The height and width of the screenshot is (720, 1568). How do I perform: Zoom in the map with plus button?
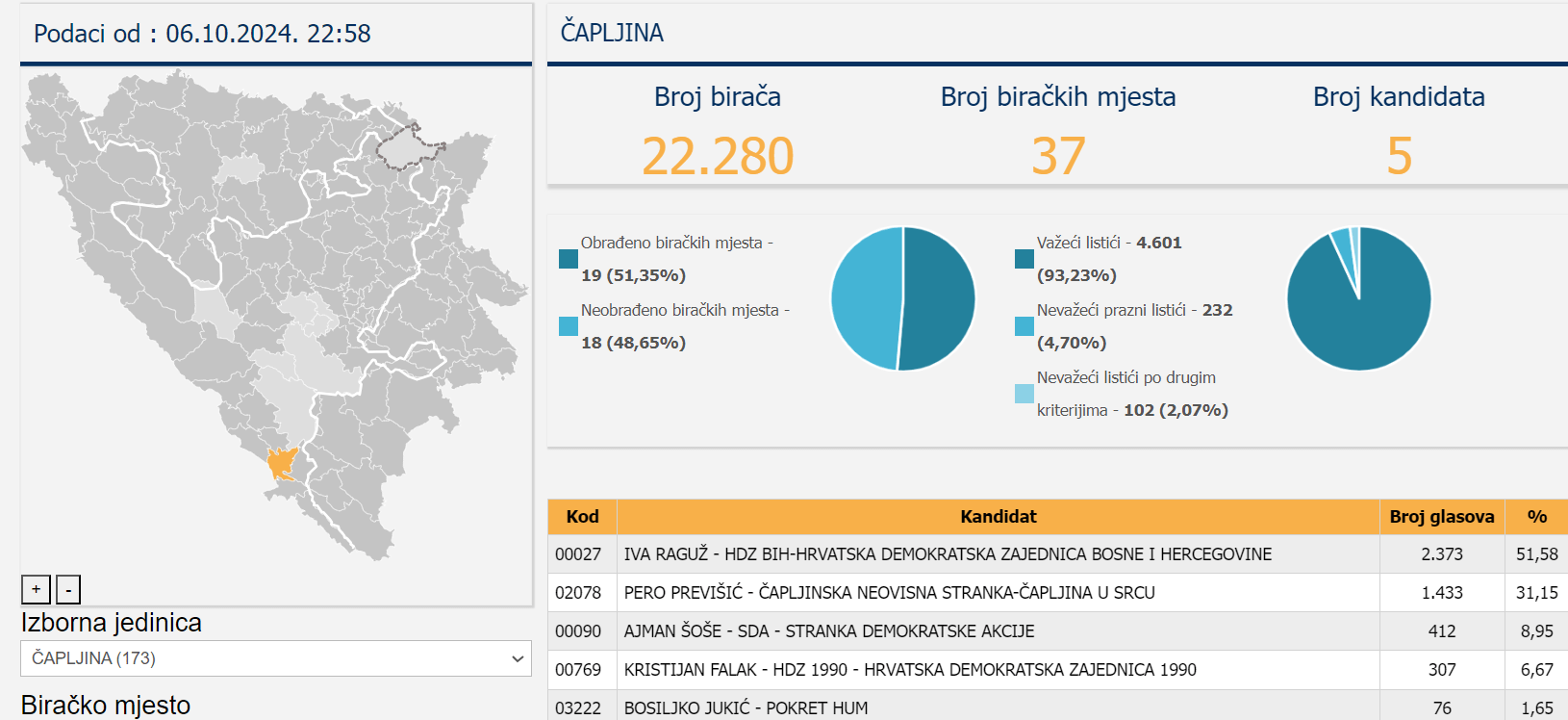click(36, 589)
